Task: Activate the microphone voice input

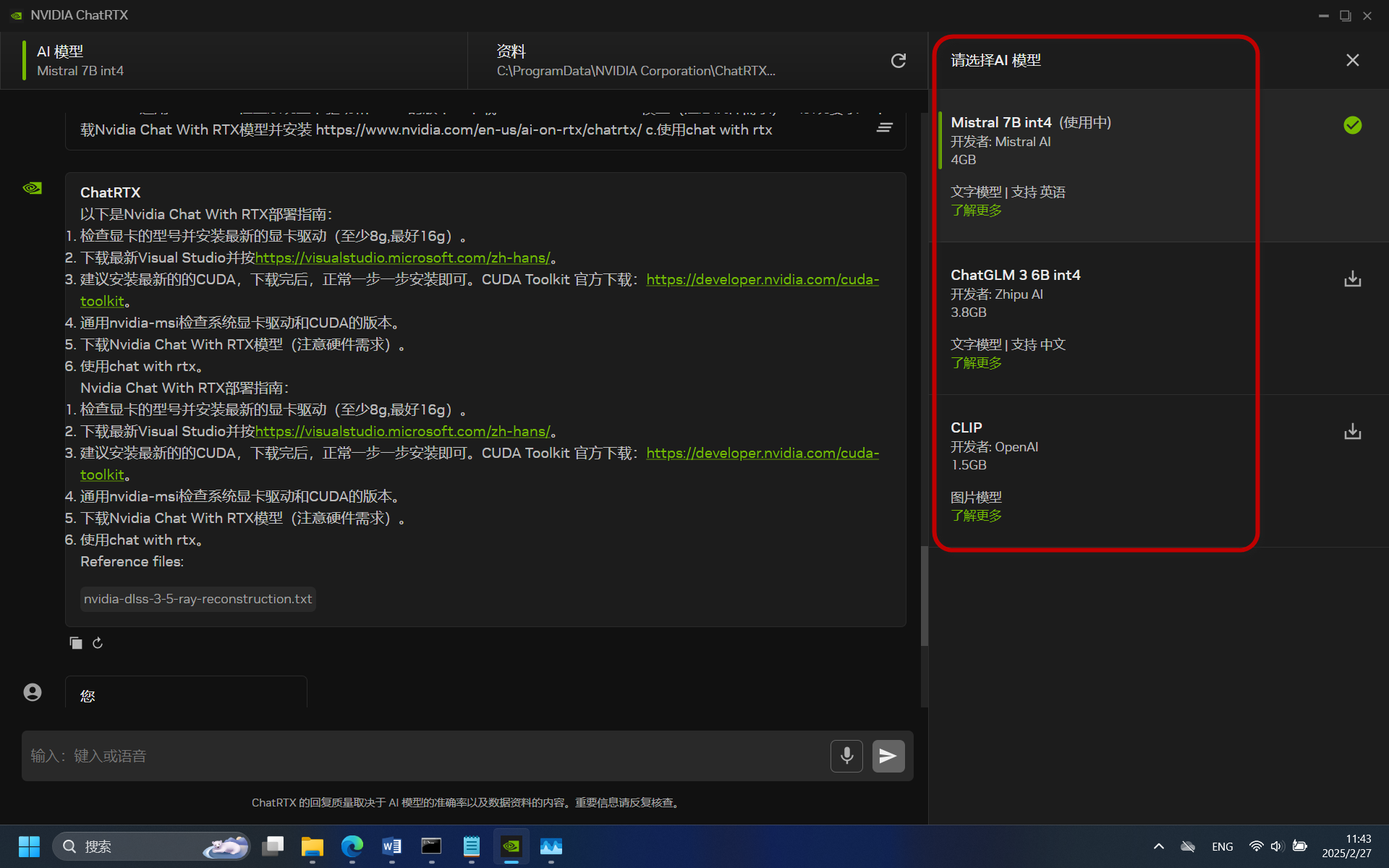Action: (846, 756)
